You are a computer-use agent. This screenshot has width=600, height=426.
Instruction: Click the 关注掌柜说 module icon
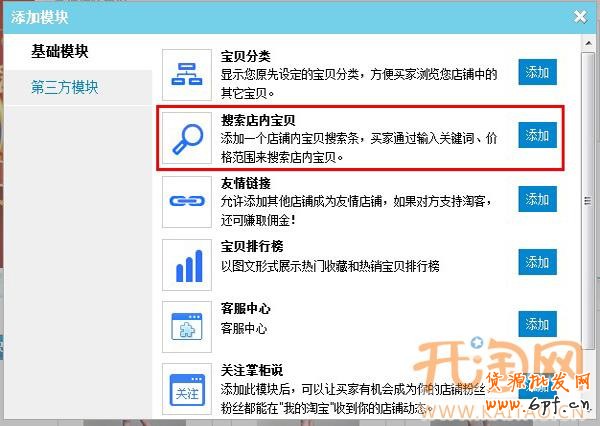tap(187, 389)
